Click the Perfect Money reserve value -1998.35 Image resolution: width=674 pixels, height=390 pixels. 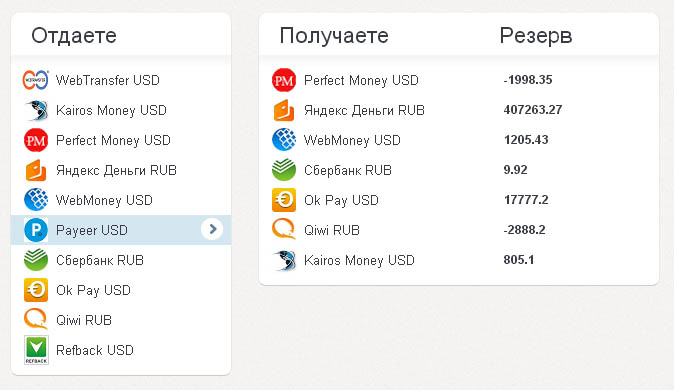(528, 80)
